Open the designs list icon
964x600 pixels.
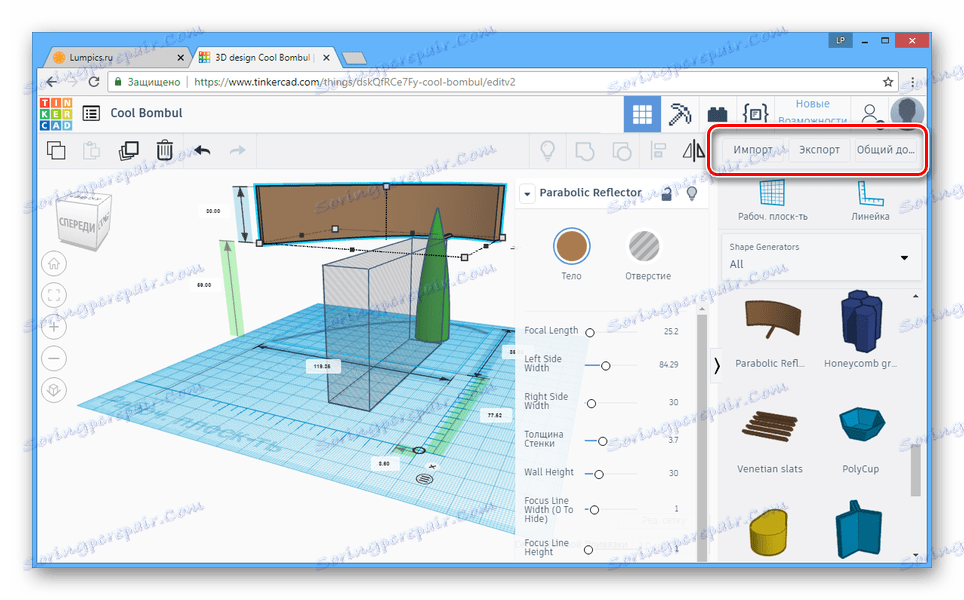(x=92, y=113)
